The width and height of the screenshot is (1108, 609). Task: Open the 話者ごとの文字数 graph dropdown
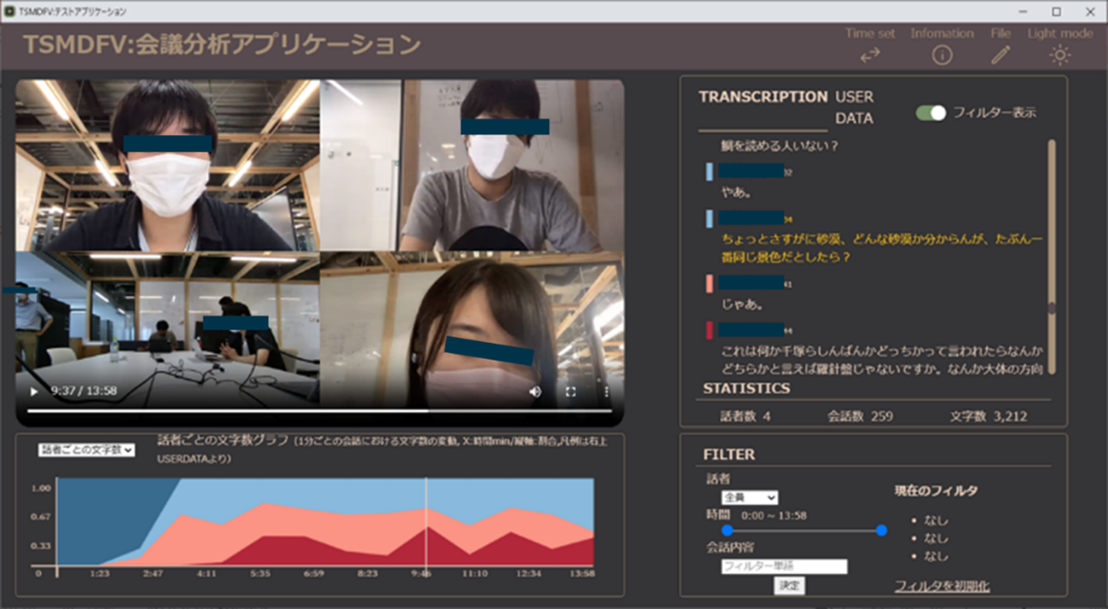click(x=86, y=450)
